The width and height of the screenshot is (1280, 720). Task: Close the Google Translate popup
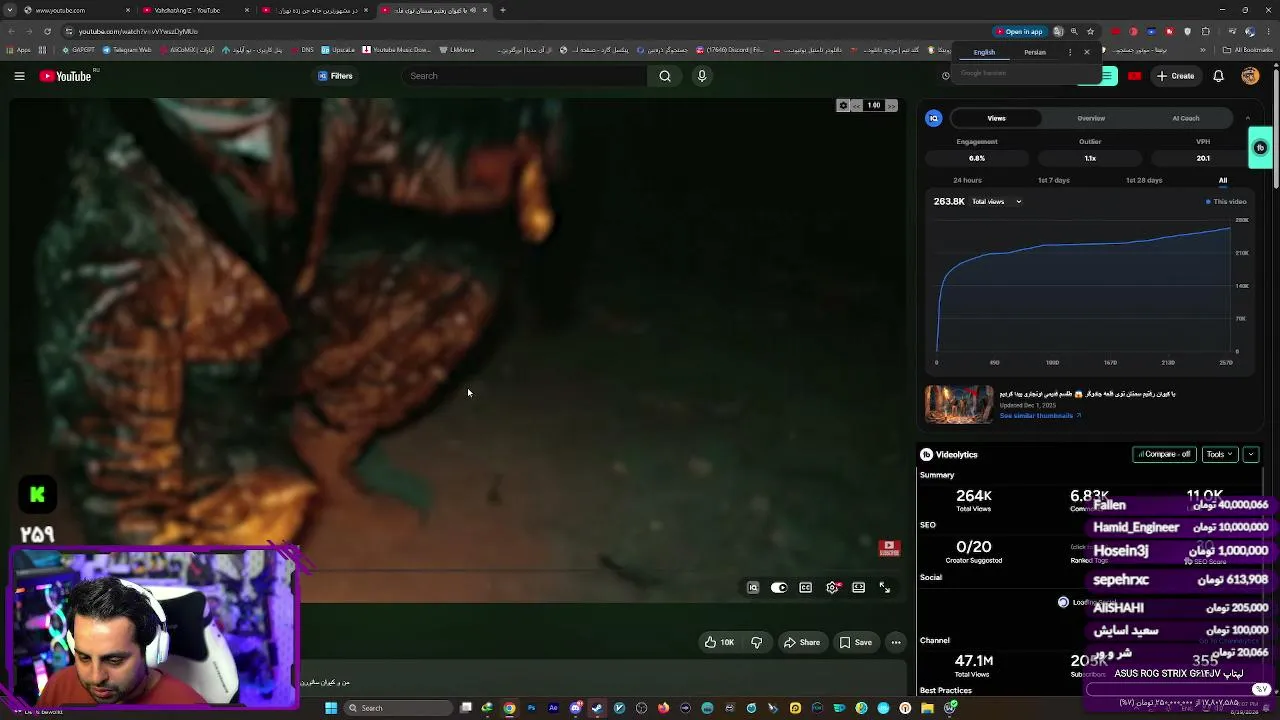[x=1087, y=52]
